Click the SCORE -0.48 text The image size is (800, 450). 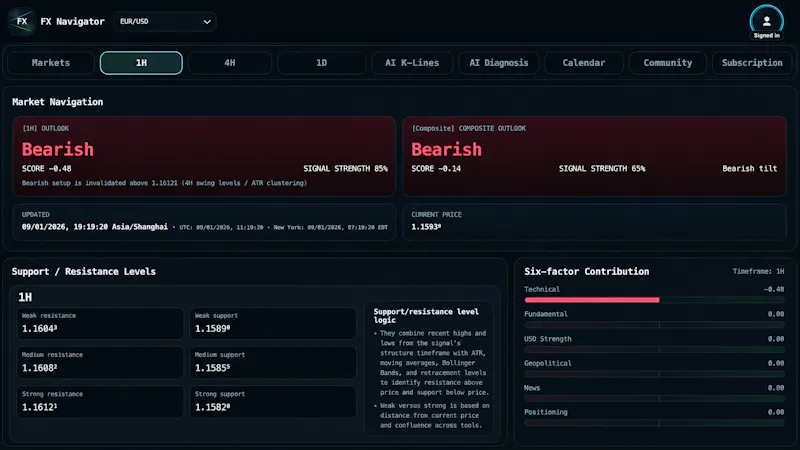pos(46,168)
